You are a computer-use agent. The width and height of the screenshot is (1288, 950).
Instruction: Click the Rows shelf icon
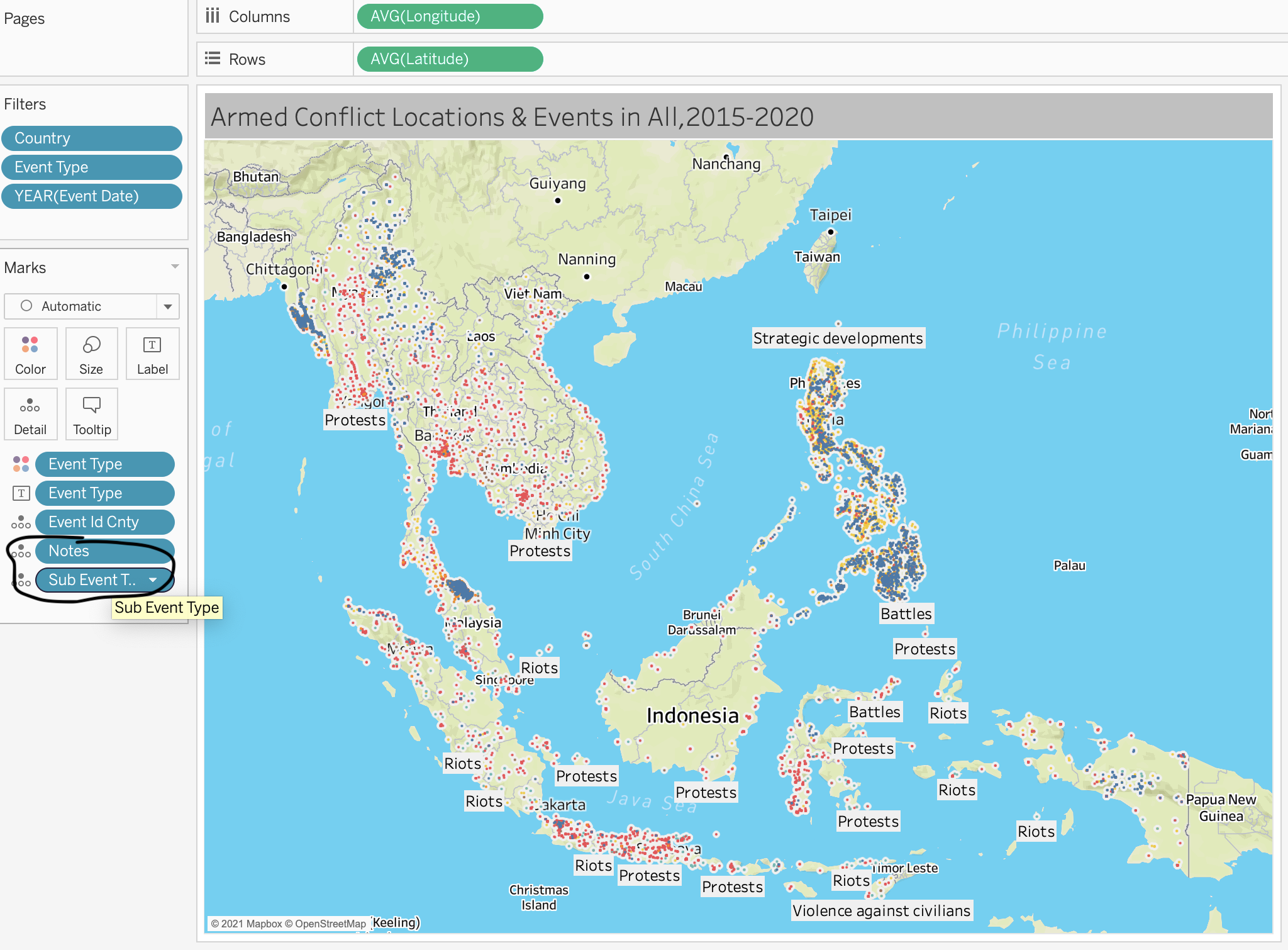click(213, 59)
